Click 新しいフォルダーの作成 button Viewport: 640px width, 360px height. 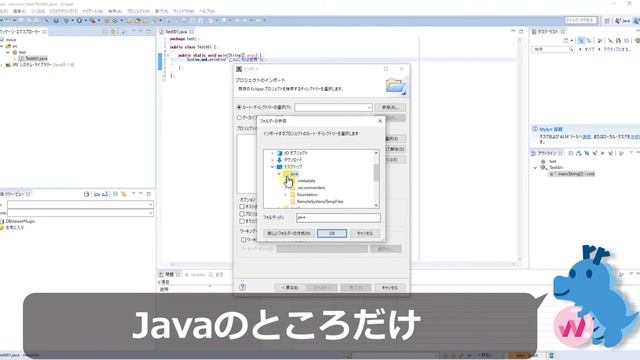click(289, 233)
